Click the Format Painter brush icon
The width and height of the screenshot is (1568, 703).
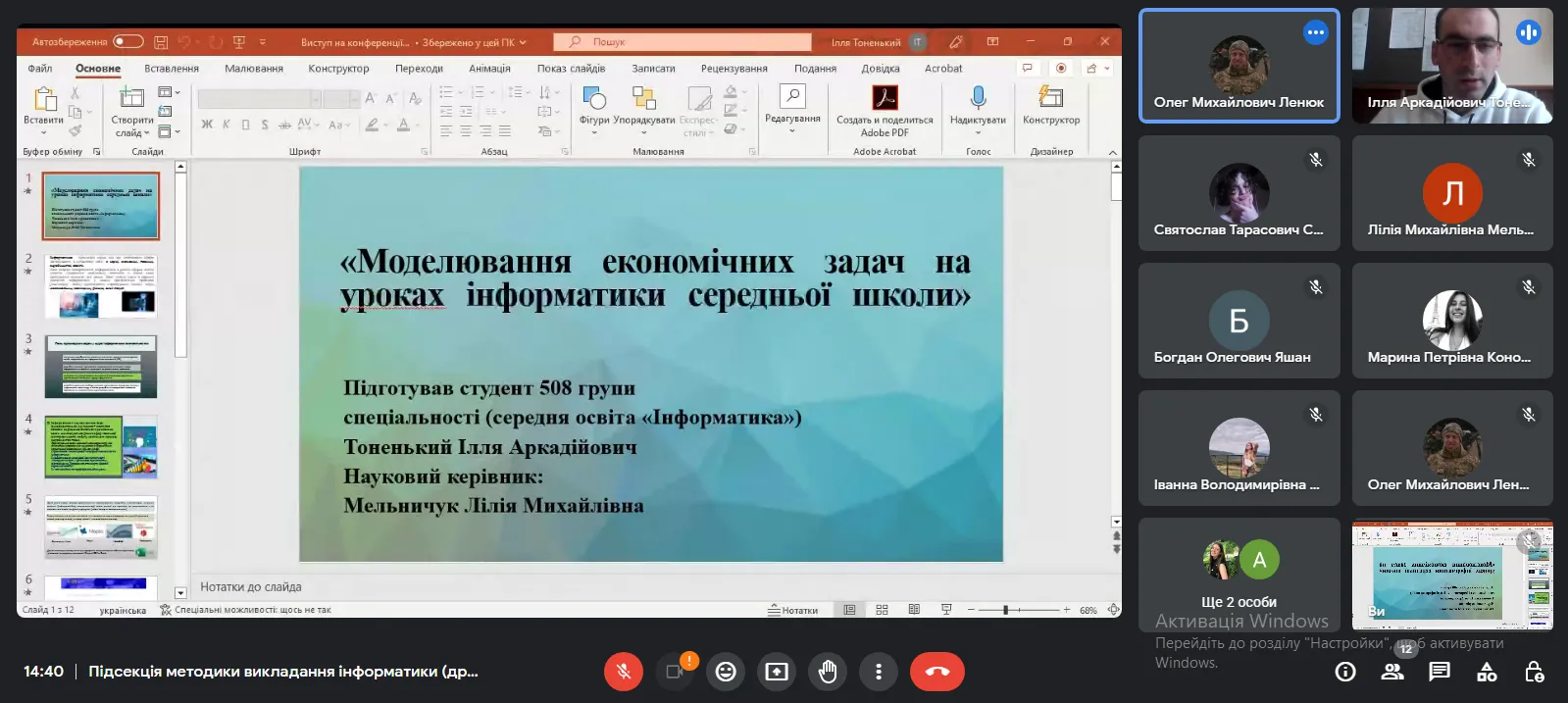(x=75, y=130)
